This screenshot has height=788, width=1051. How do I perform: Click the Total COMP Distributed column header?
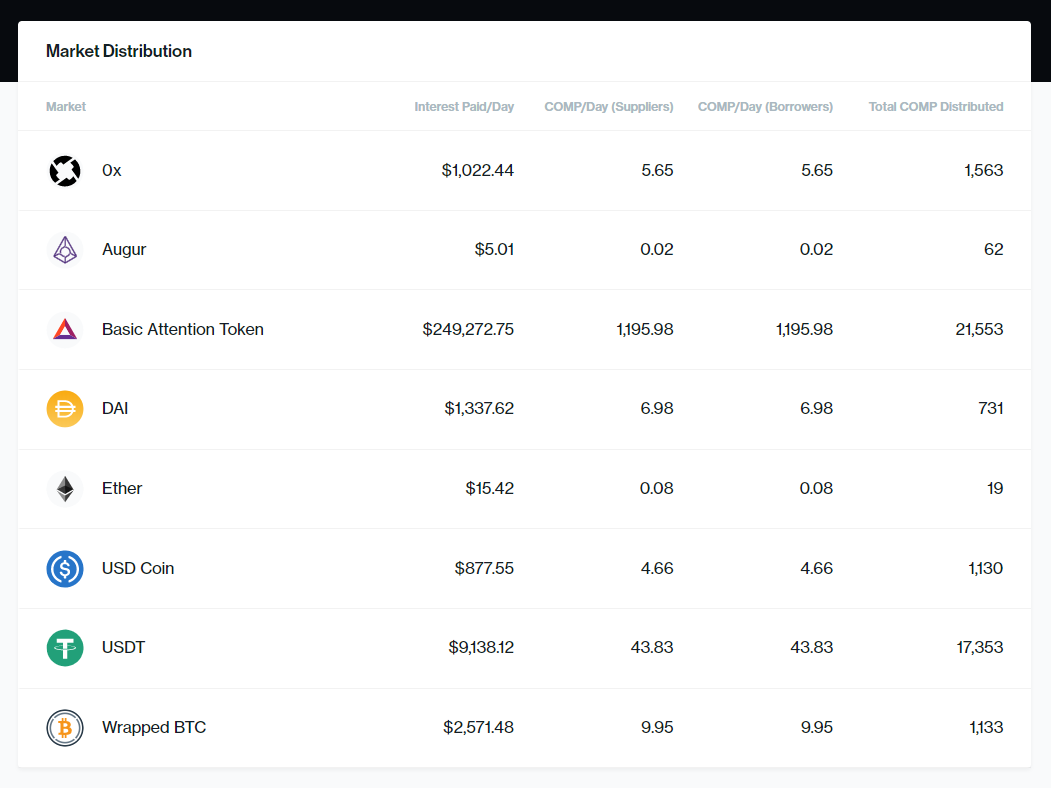[936, 107]
